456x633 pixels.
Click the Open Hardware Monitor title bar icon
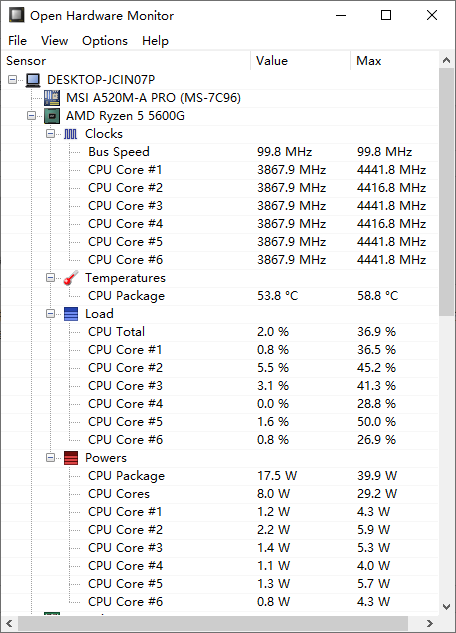click(17, 15)
